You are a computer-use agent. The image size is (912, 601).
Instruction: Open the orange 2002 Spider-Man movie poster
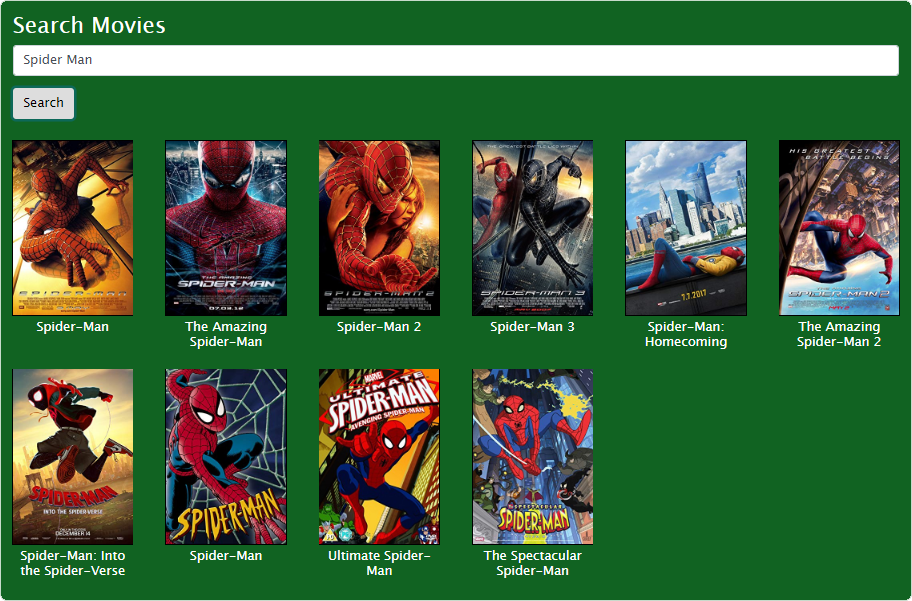pyautogui.click(x=73, y=228)
